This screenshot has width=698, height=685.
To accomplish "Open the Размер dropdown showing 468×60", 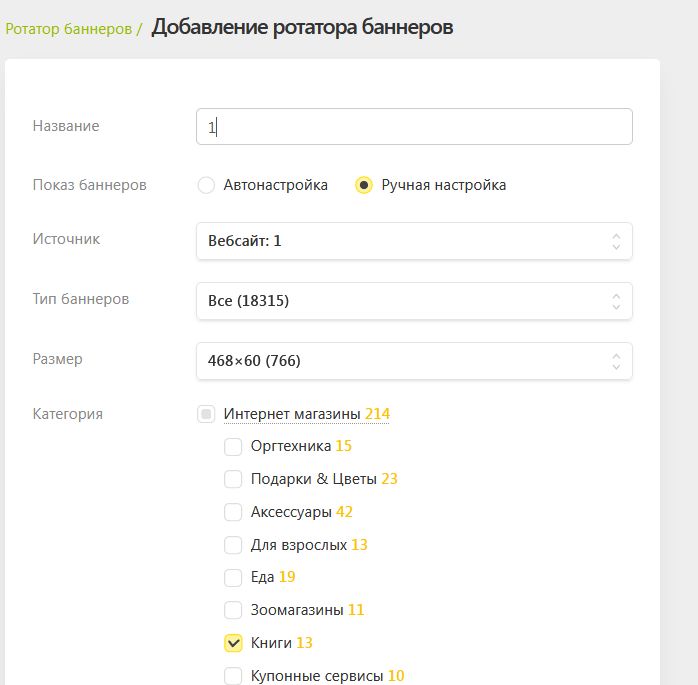I will 414,361.
